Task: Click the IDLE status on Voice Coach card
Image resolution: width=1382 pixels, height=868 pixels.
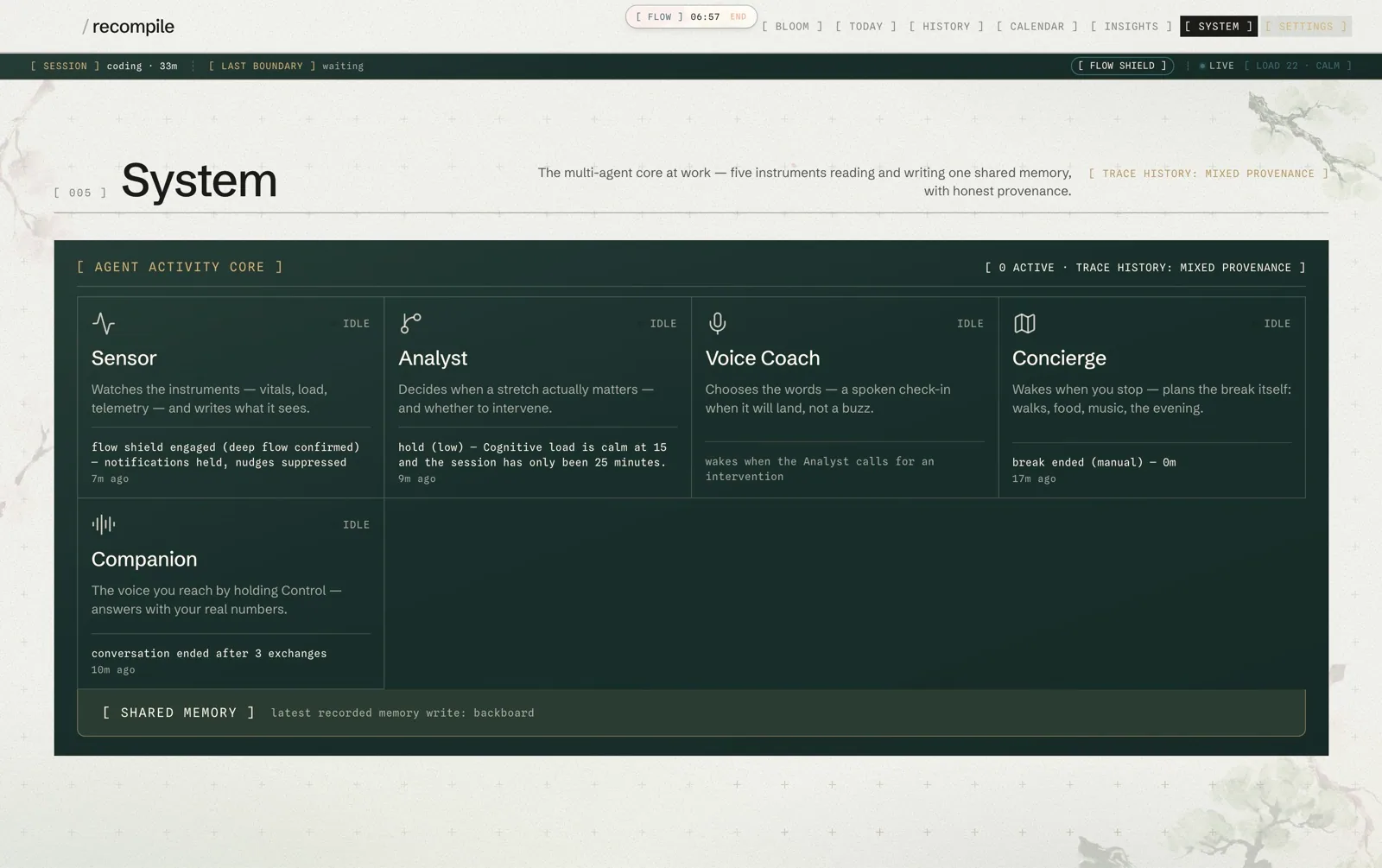Action: click(970, 324)
